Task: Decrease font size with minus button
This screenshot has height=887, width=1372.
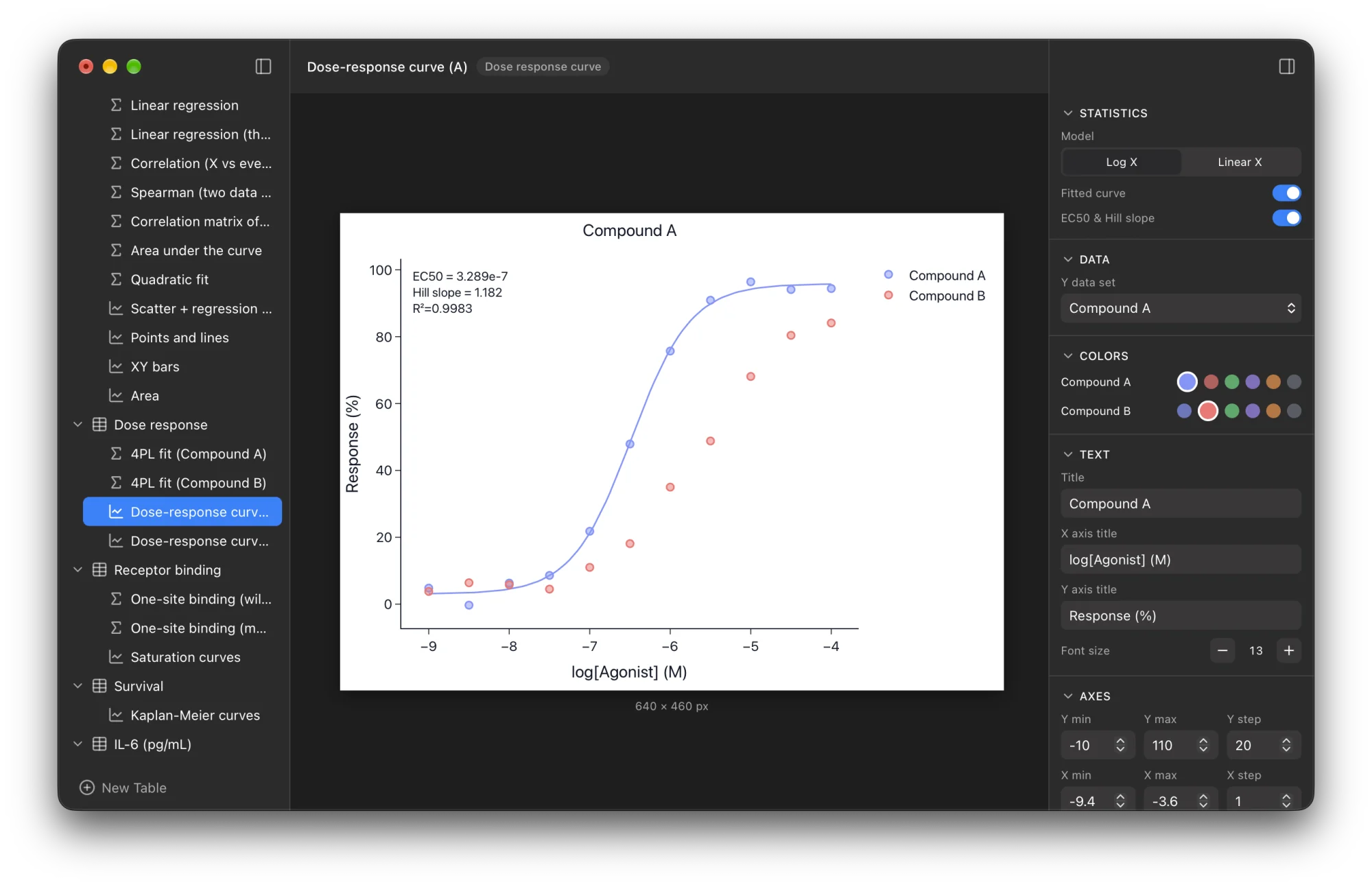Action: click(1222, 650)
